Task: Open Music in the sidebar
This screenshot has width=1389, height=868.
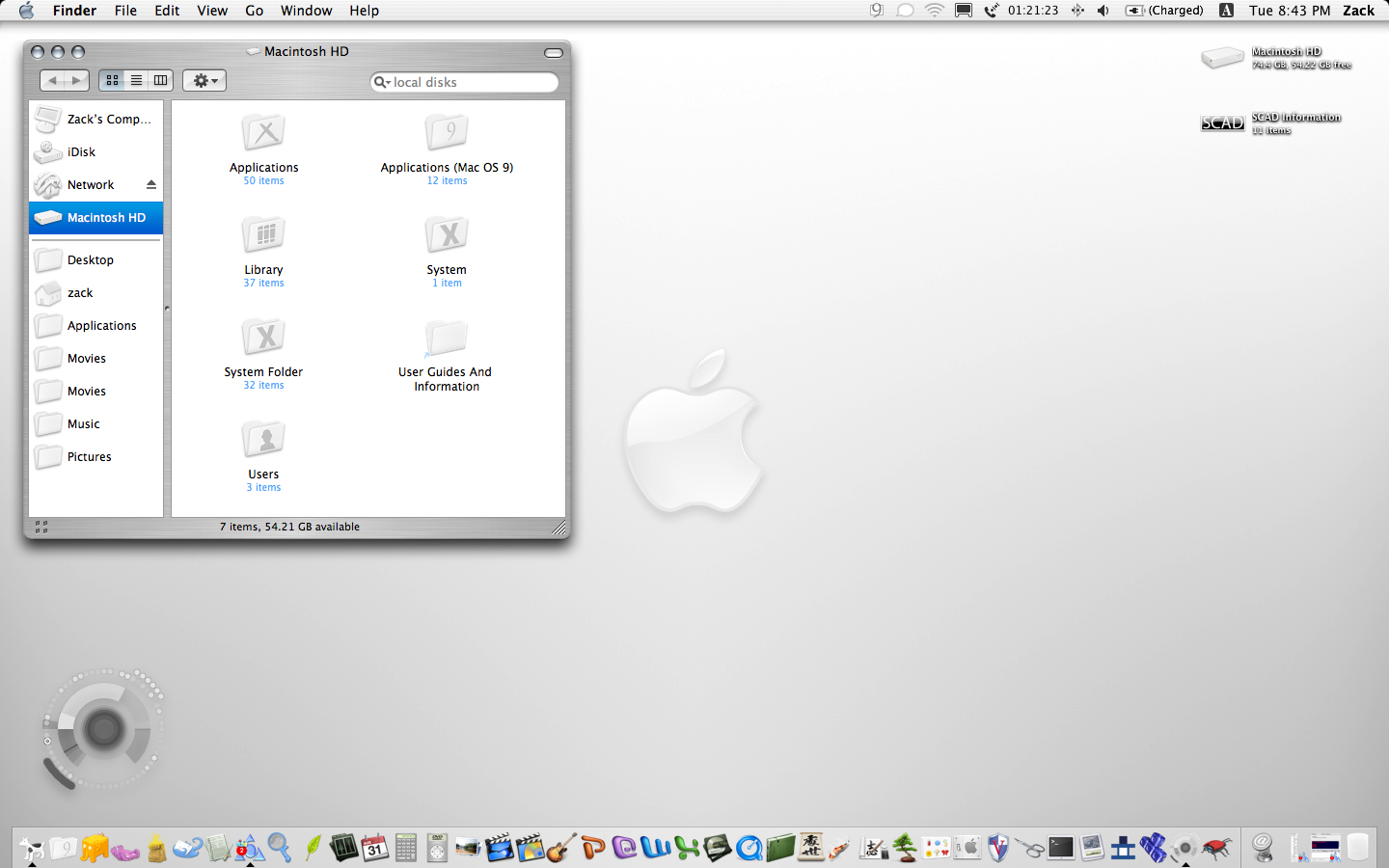Action: (x=96, y=424)
